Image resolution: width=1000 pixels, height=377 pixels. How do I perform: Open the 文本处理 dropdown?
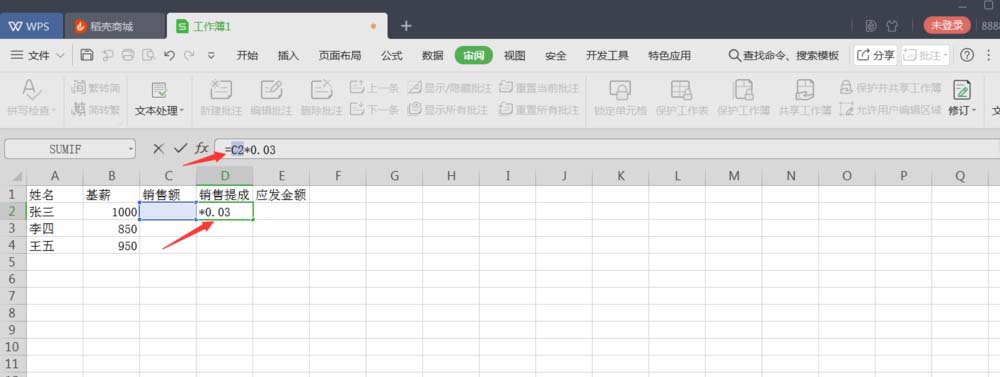click(x=159, y=110)
